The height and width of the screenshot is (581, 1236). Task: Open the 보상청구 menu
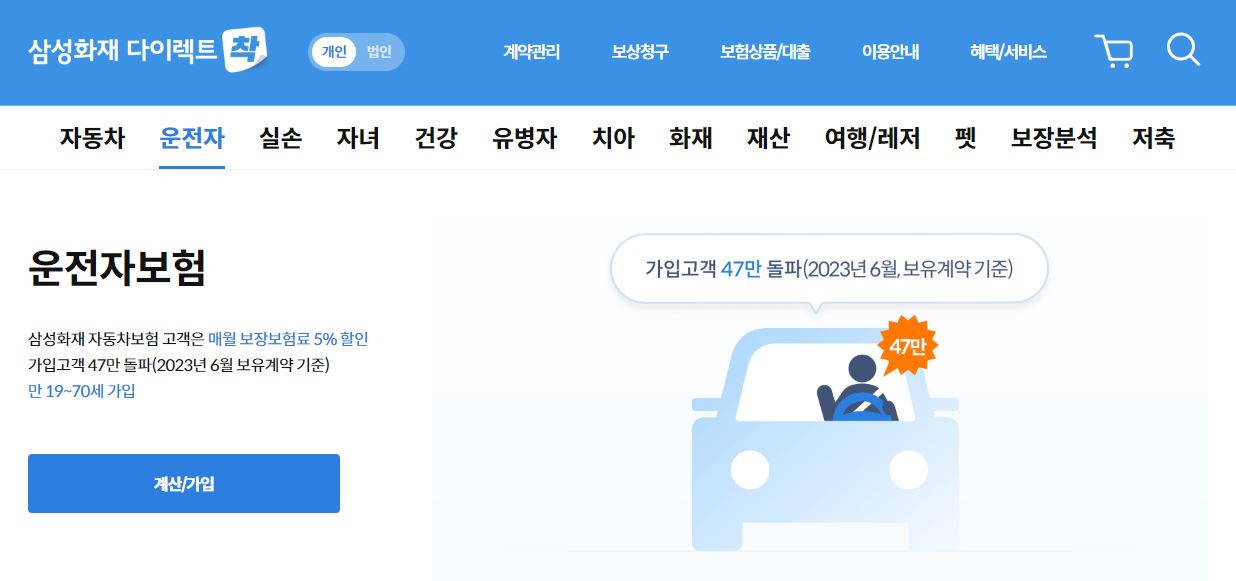coord(640,52)
